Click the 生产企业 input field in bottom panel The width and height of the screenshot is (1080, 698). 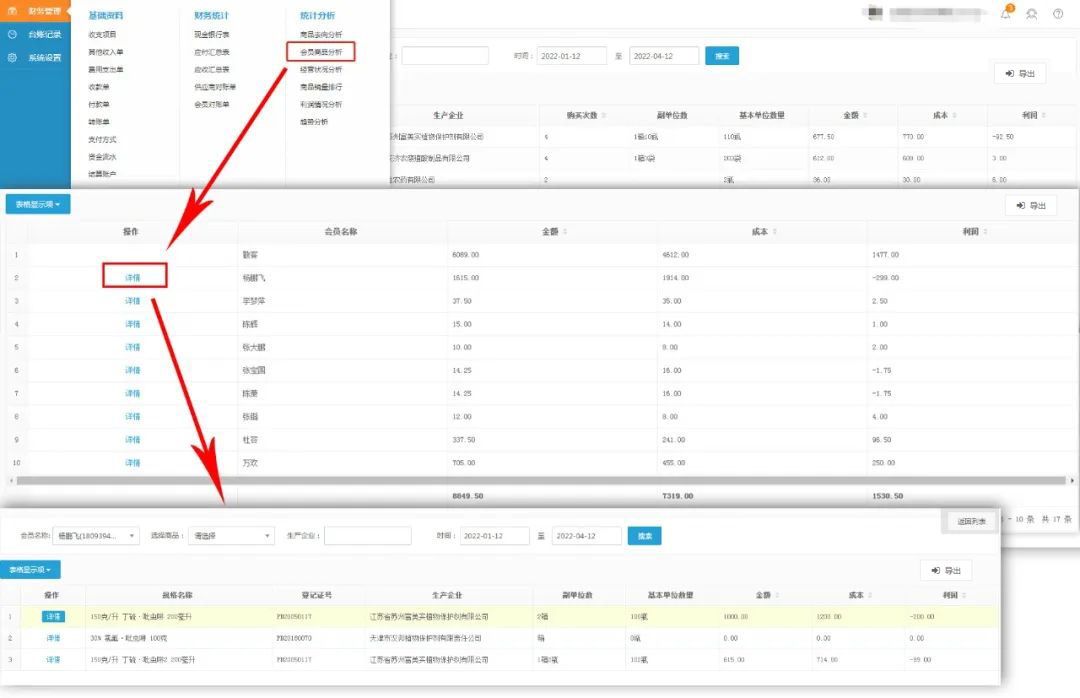click(367, 536)
